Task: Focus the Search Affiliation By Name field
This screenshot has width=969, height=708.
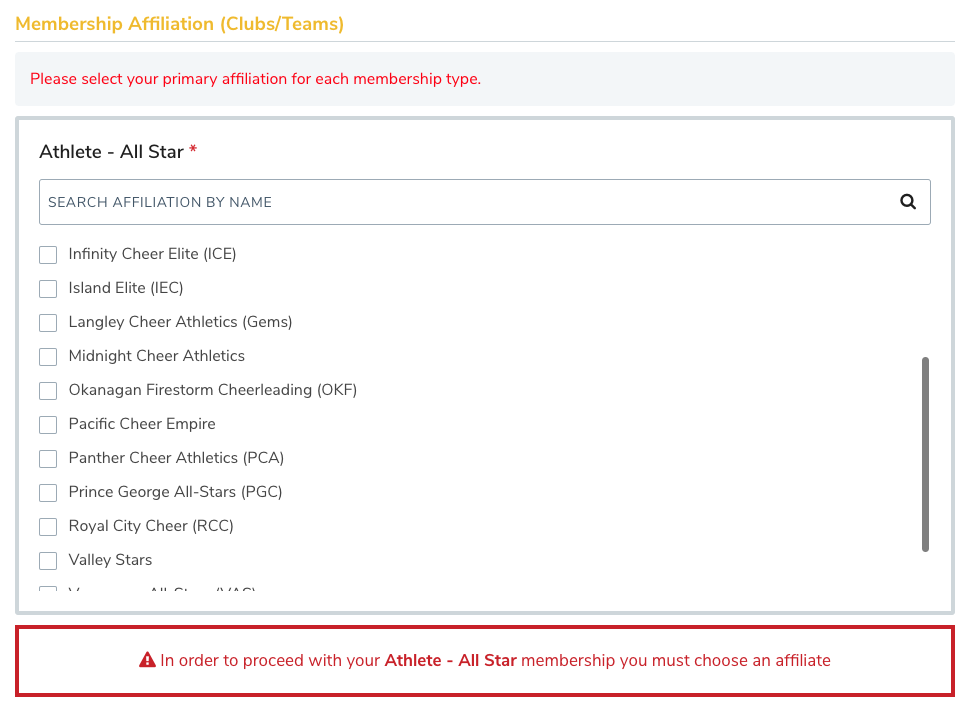Action: point(484,202)
